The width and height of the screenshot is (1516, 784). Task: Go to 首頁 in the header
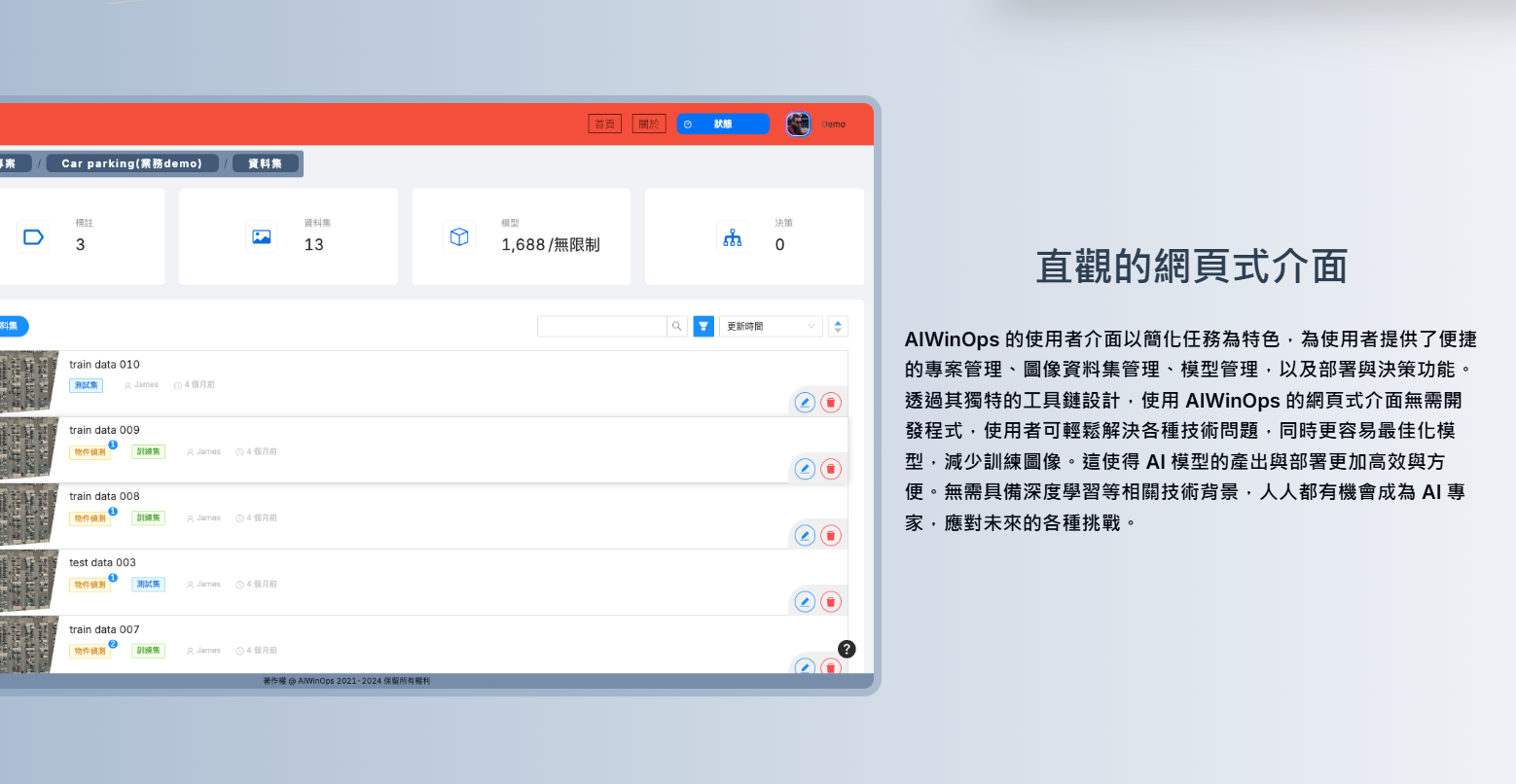pyautogui.click(x=605, y=125)
